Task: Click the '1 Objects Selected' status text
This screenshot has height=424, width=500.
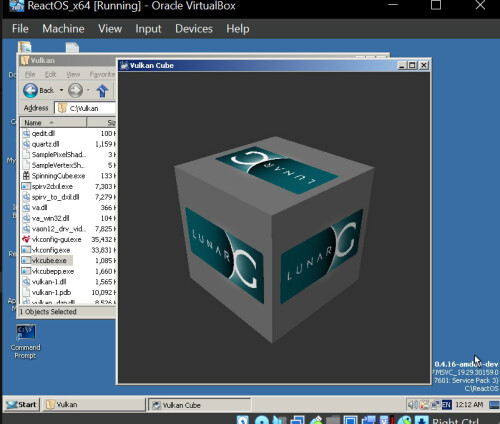Action: [48, 312]
